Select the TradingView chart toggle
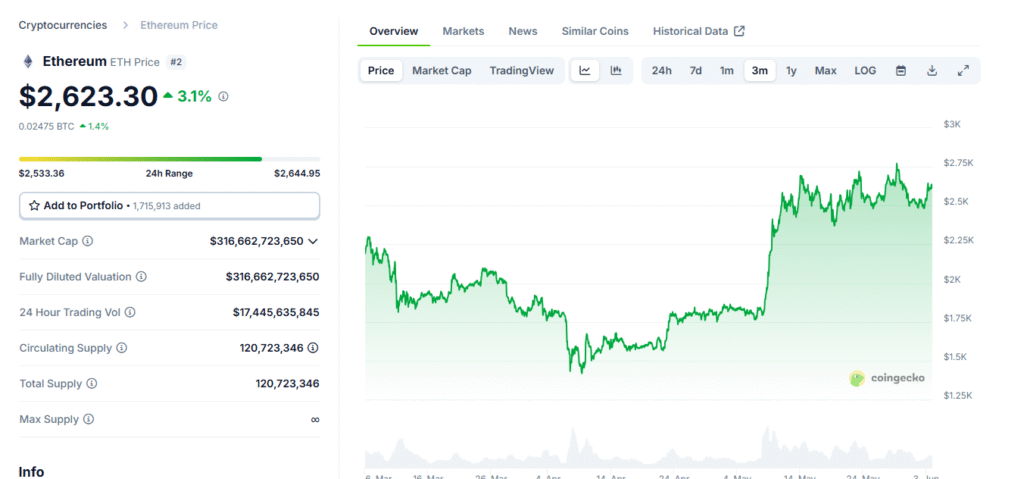Image resolution: width=1024 pixels, height=479 pixels. [522, 71]
